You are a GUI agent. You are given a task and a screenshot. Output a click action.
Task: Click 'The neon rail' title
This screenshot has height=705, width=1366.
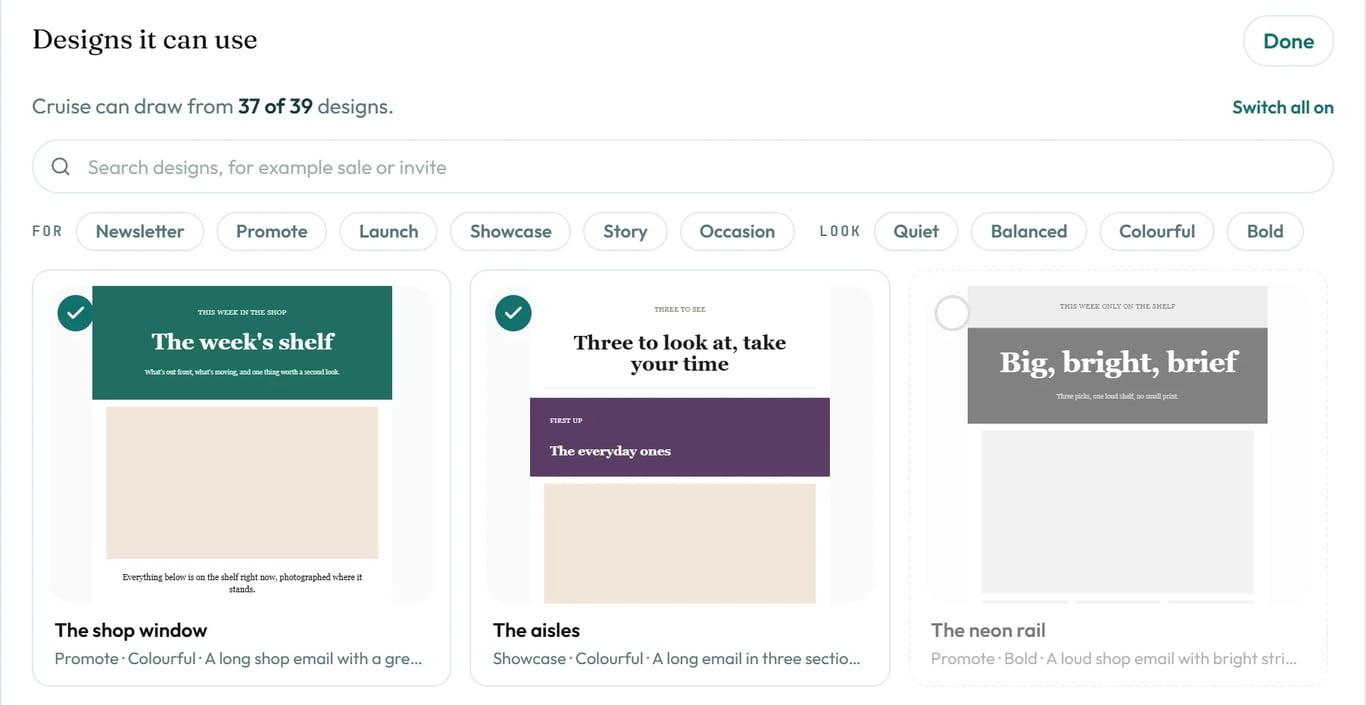(988, 630)
